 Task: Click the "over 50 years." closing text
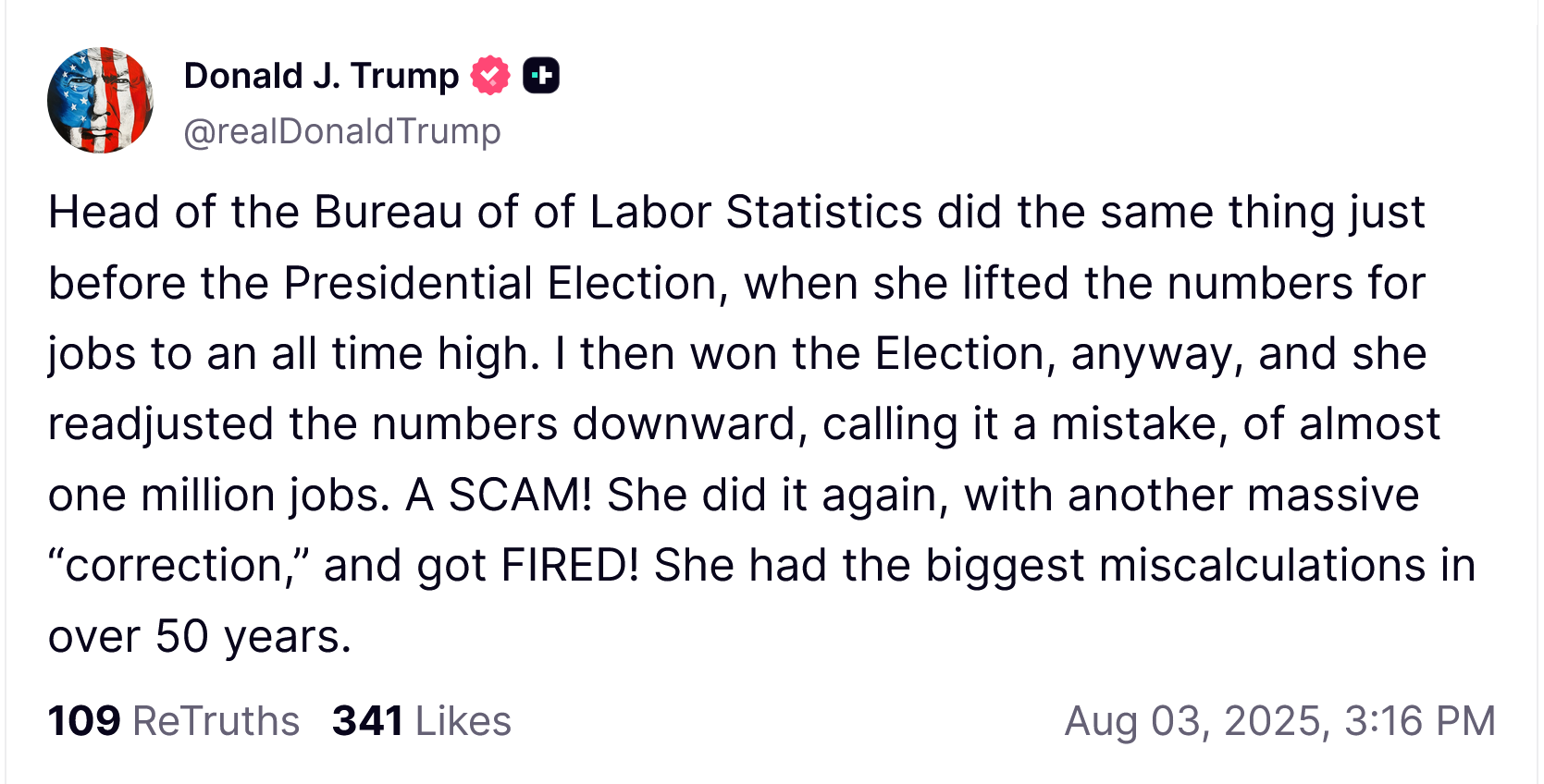tap(200, 637)
